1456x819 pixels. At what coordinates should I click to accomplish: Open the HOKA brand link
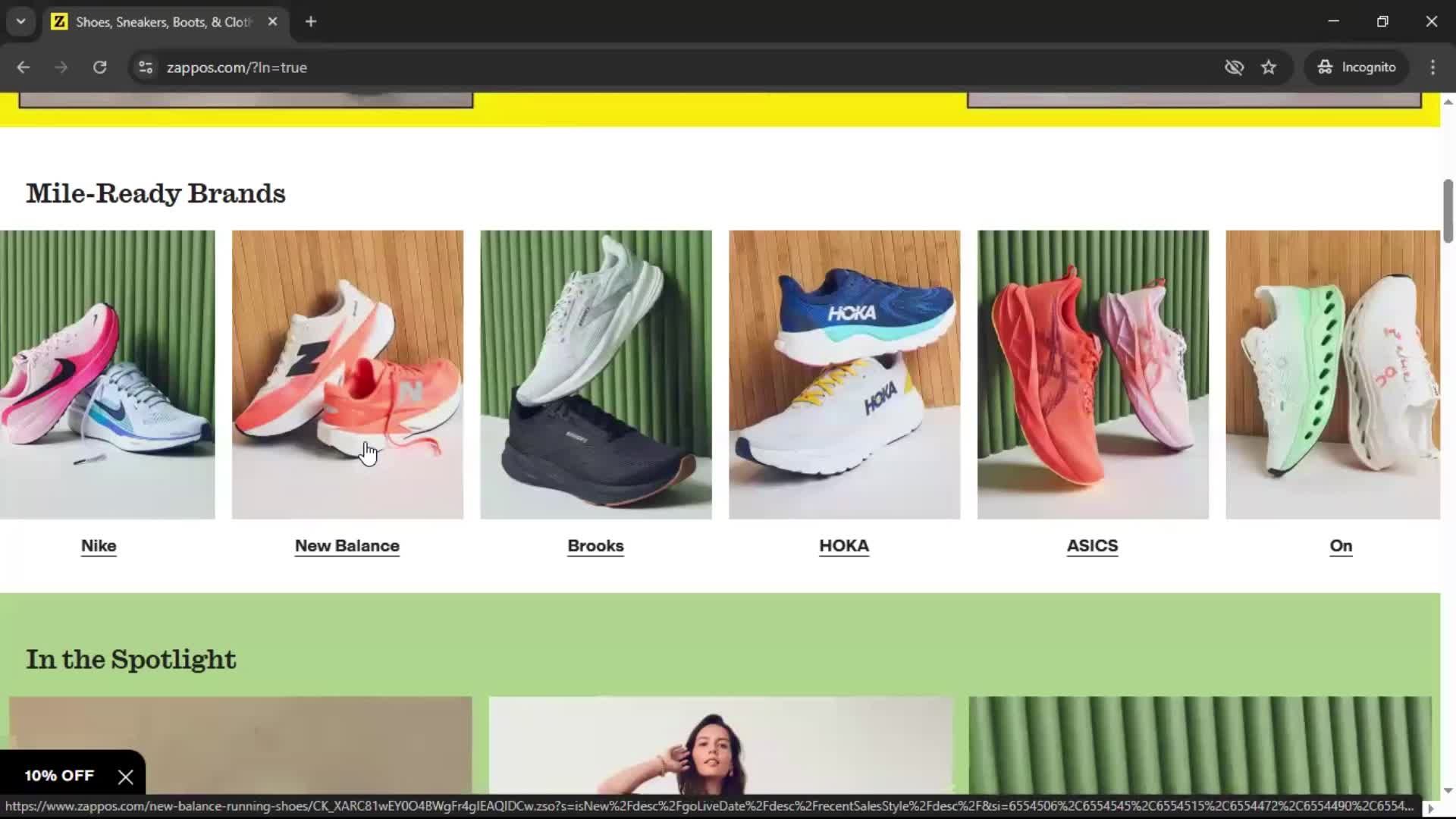844,546
